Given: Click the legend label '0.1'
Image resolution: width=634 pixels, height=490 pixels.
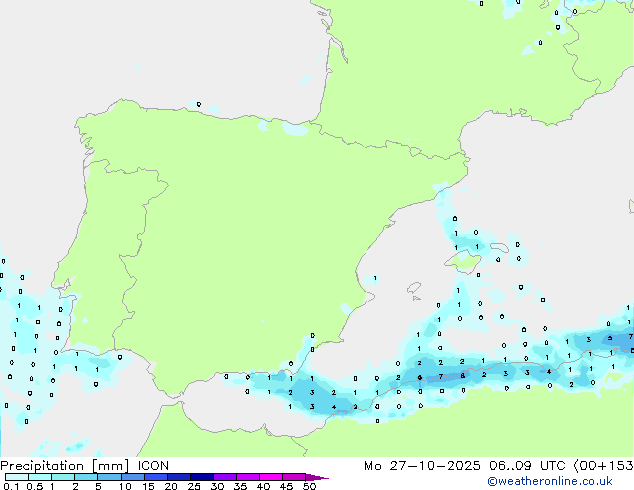Looking at the screenshot, I should [x=11, y=486].
